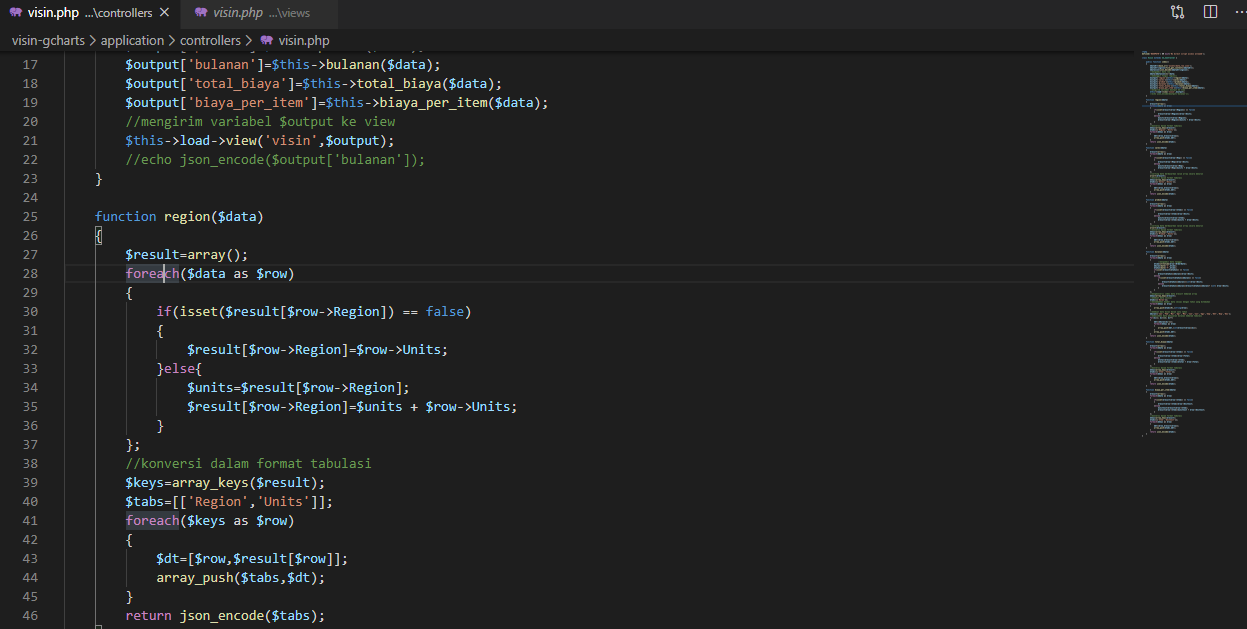Click '$dt=[$row,$result[$row]];' line
Viewport: 1247px width, 629px height.
pos(252,558)
